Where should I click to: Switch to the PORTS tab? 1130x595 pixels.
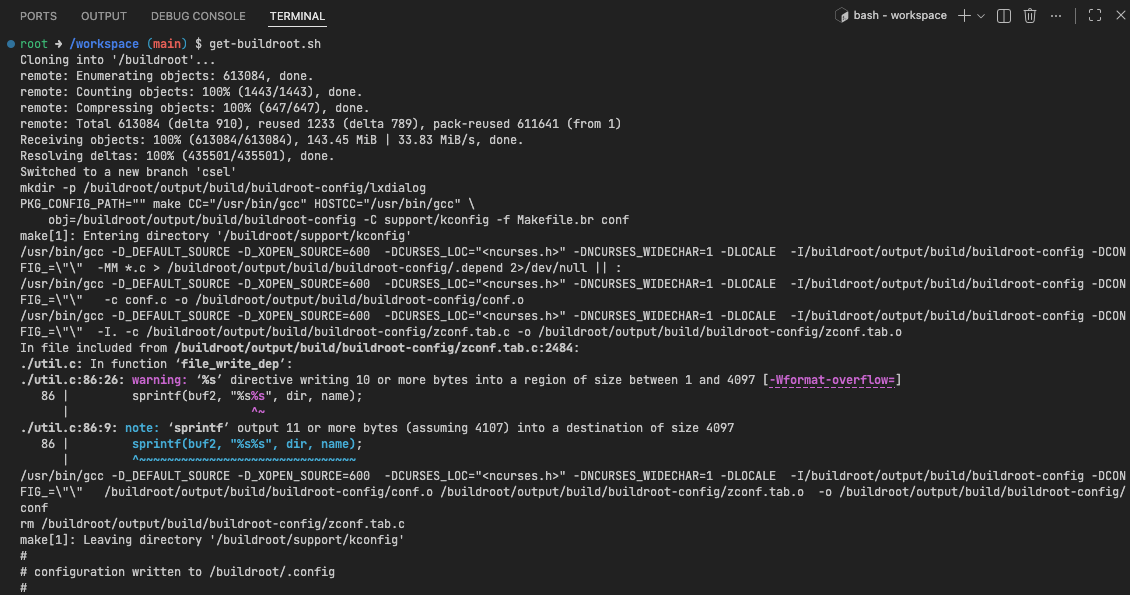[x=38, y=16]
